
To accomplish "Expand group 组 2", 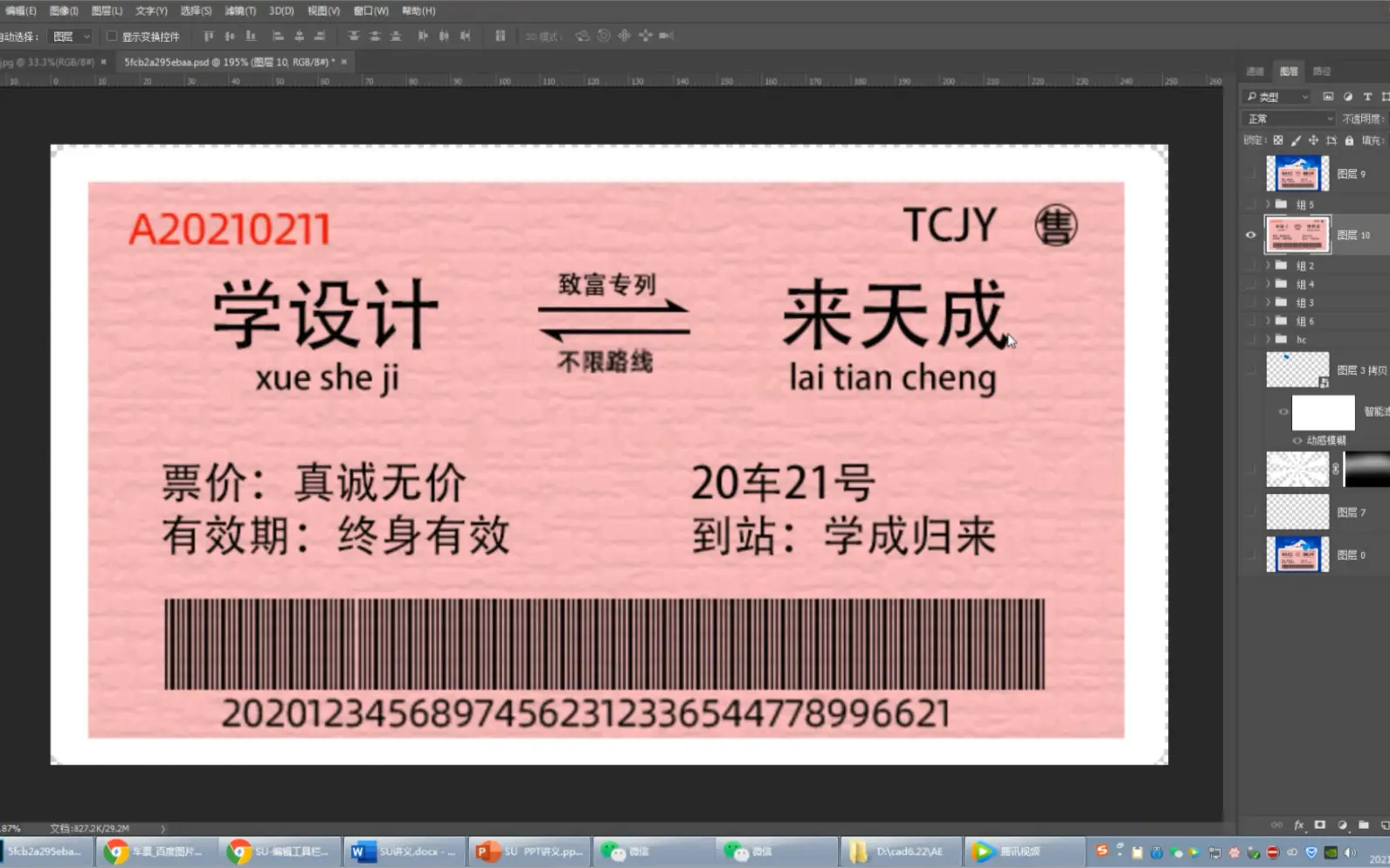I will pos(1268,265).
